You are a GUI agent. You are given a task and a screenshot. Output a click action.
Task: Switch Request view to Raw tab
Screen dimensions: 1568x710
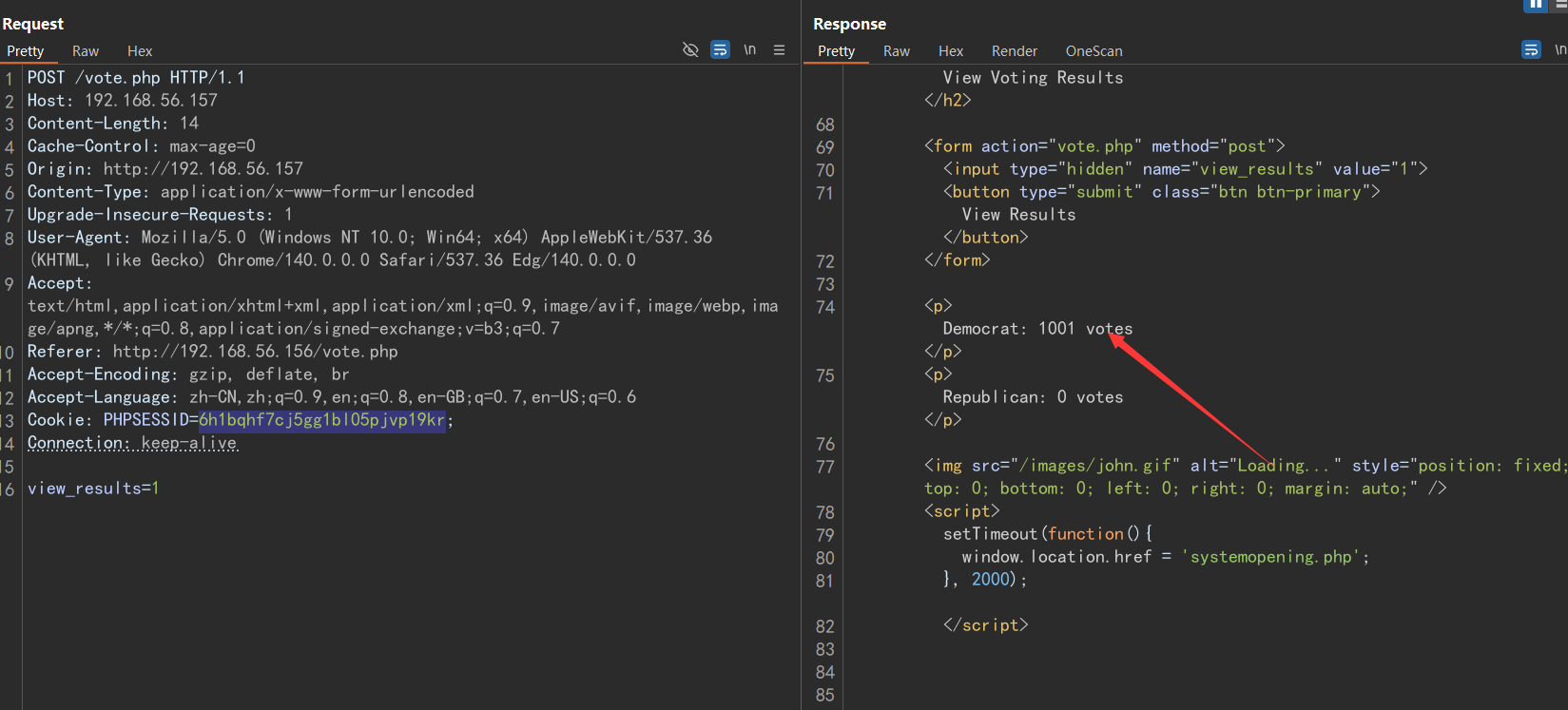pyautogui.click(x=86, y=51)
